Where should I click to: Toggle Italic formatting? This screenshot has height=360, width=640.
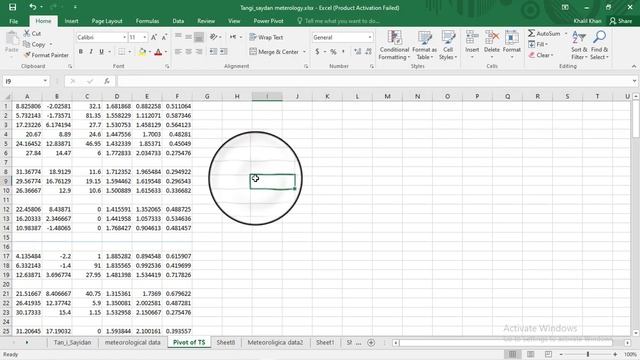[x=91, y=52]
